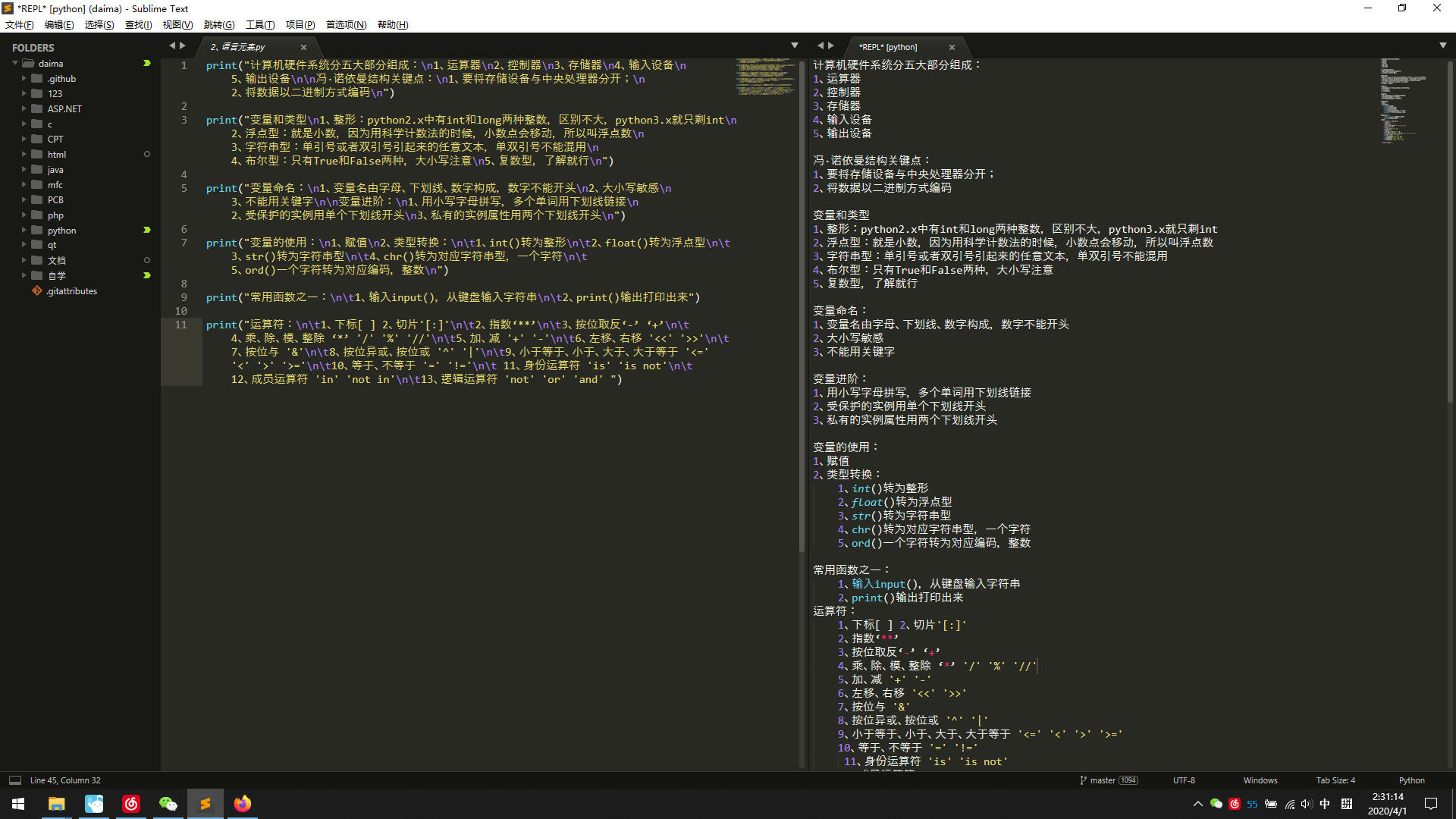Toggle the side bar via status bar panel icon

coord(14,780)
